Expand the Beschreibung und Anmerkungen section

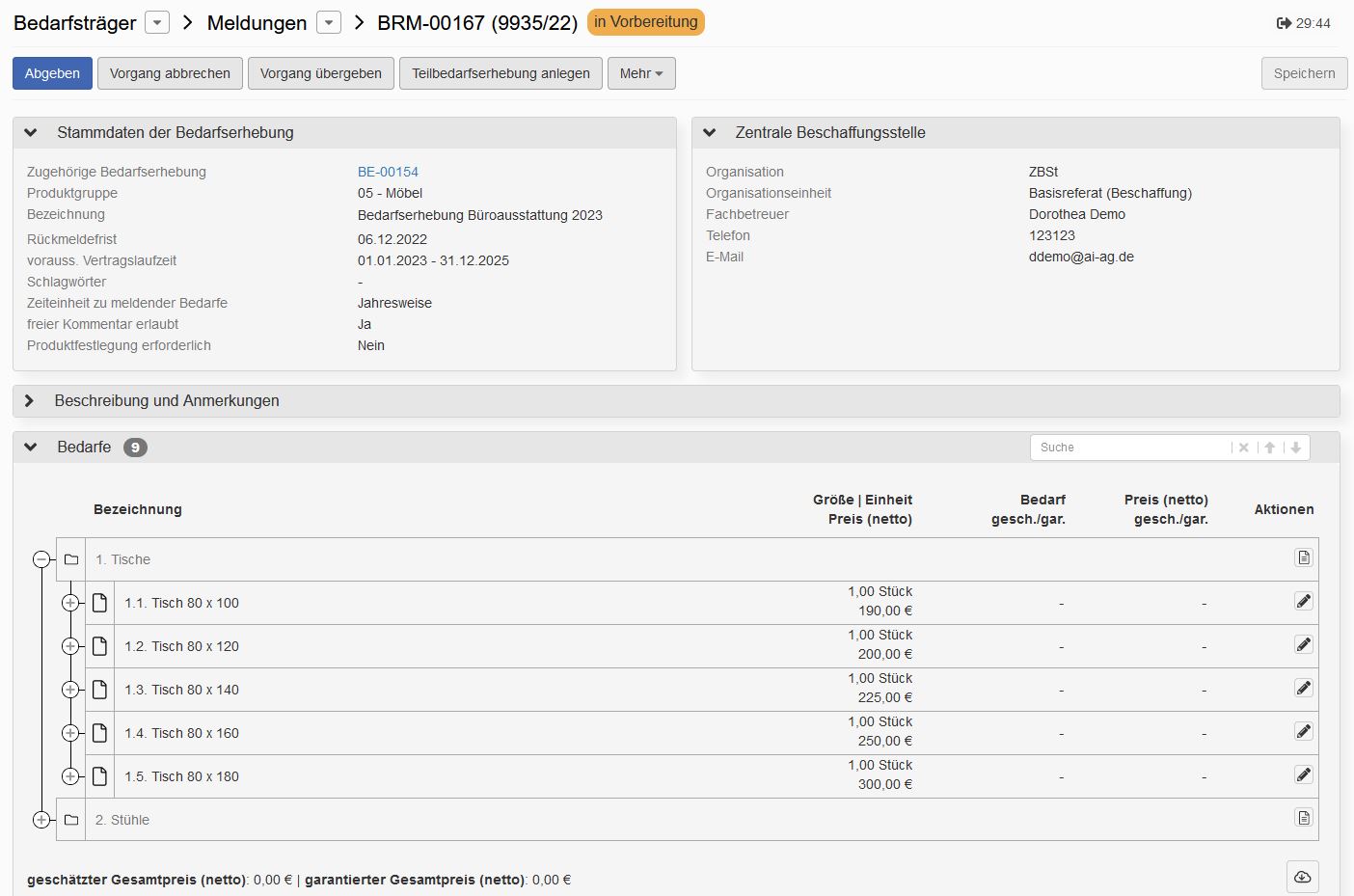[x=30, y=400]
